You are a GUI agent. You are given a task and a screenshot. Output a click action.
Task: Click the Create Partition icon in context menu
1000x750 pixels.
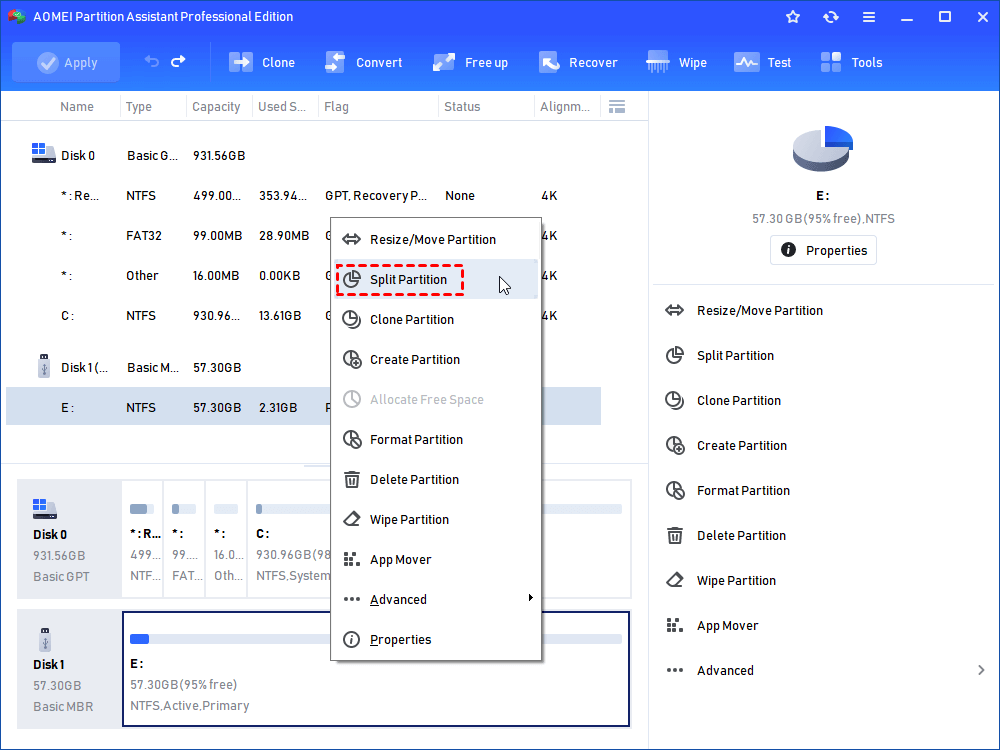coord(352,359)
